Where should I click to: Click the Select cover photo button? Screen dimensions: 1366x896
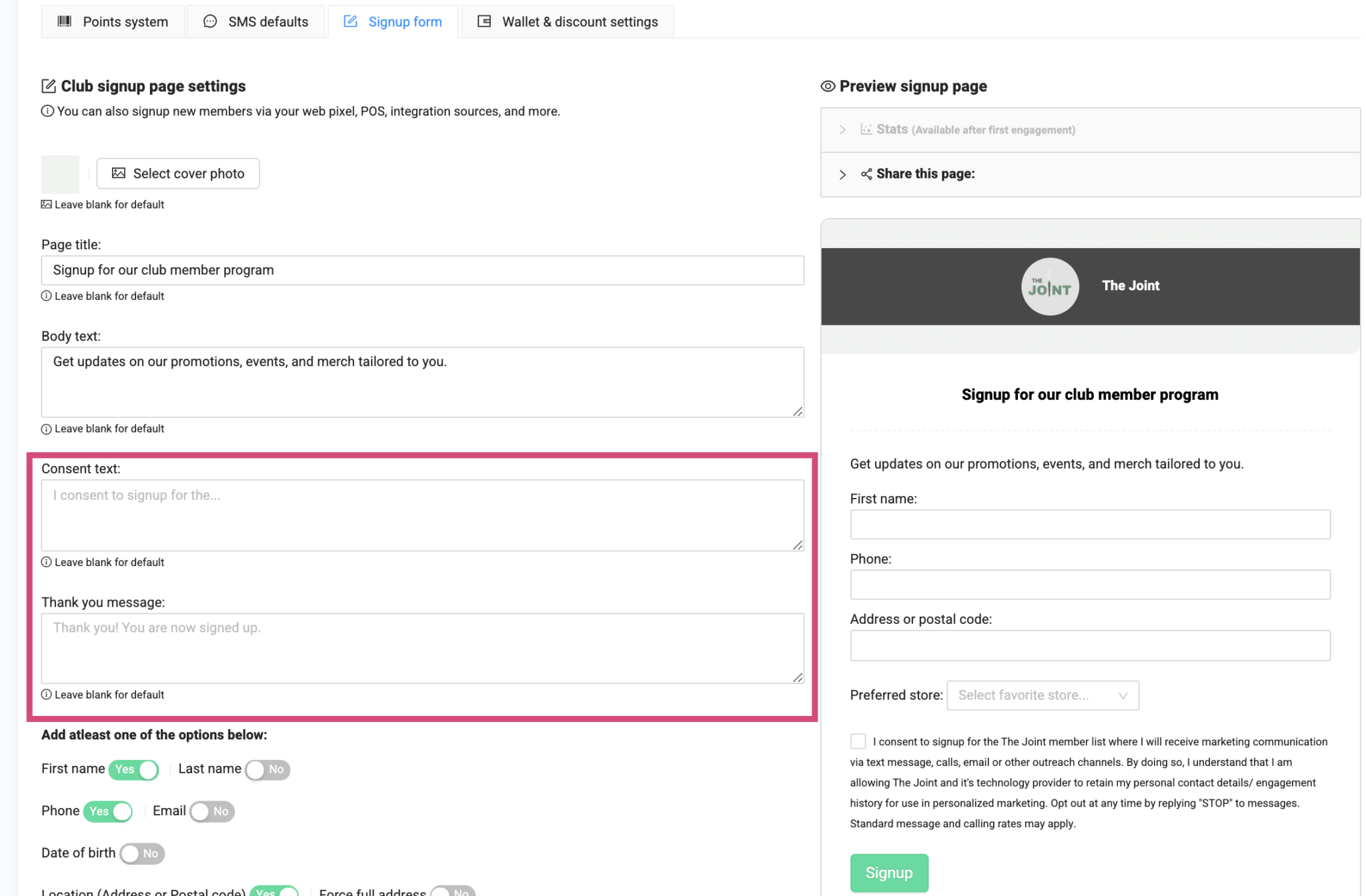[177, 173]
